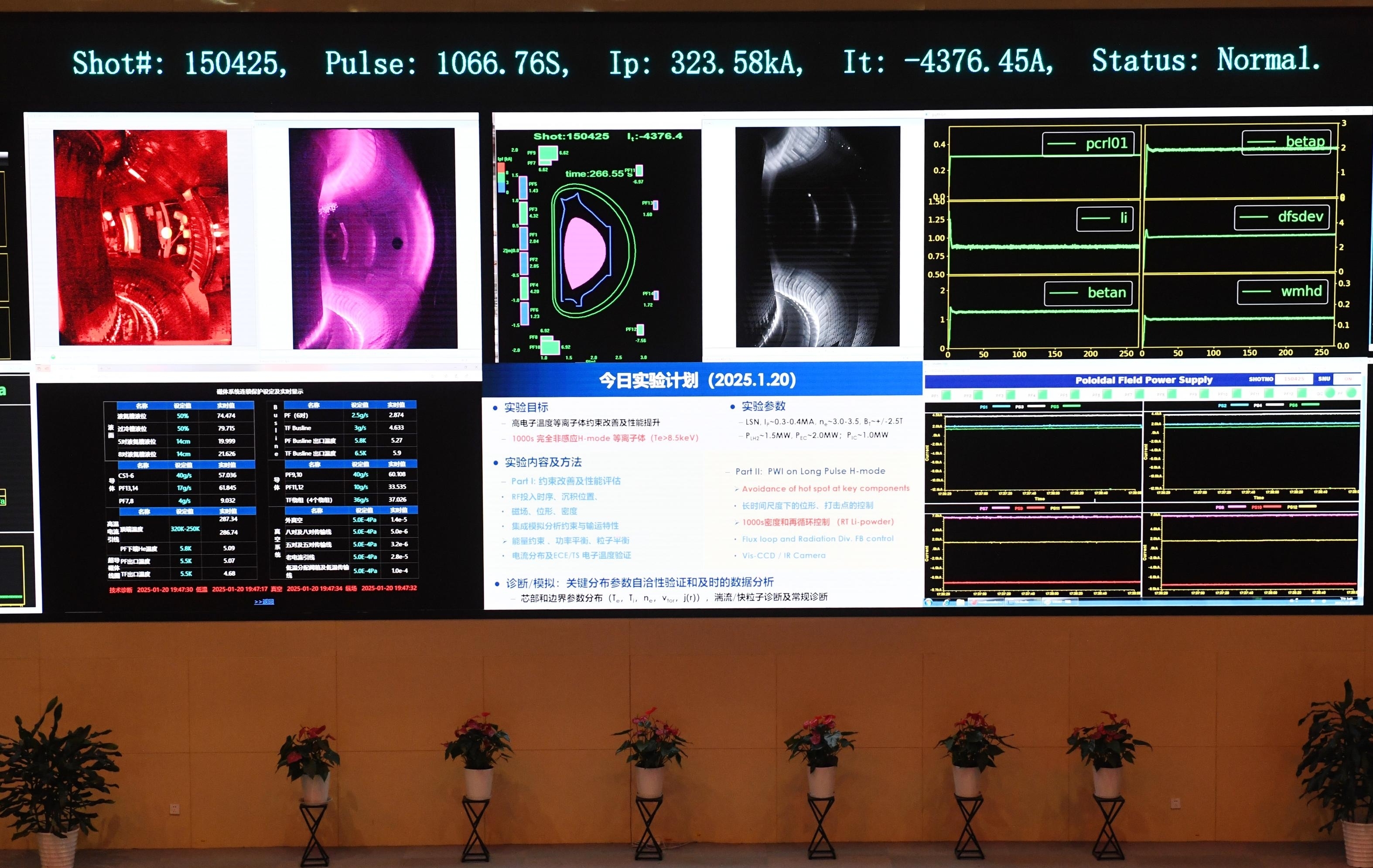Click the PS7 magenta legend swatch
Screen dimensions: 1373x868
tap(1001, 508)
